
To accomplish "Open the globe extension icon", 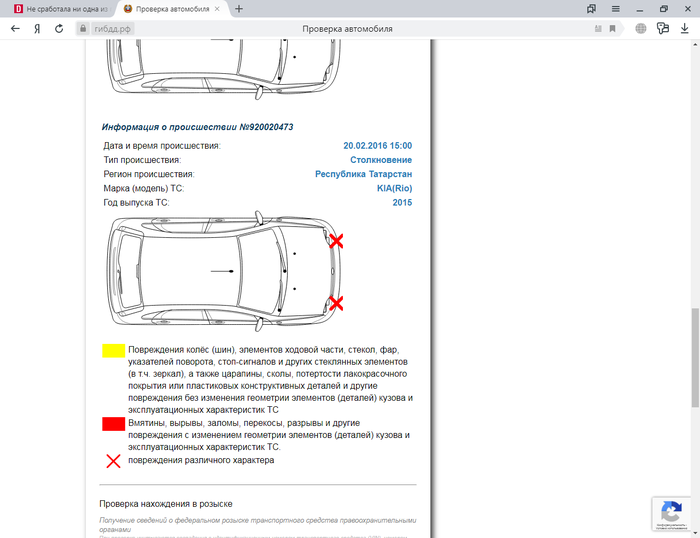I will click(x=641, y=29).
